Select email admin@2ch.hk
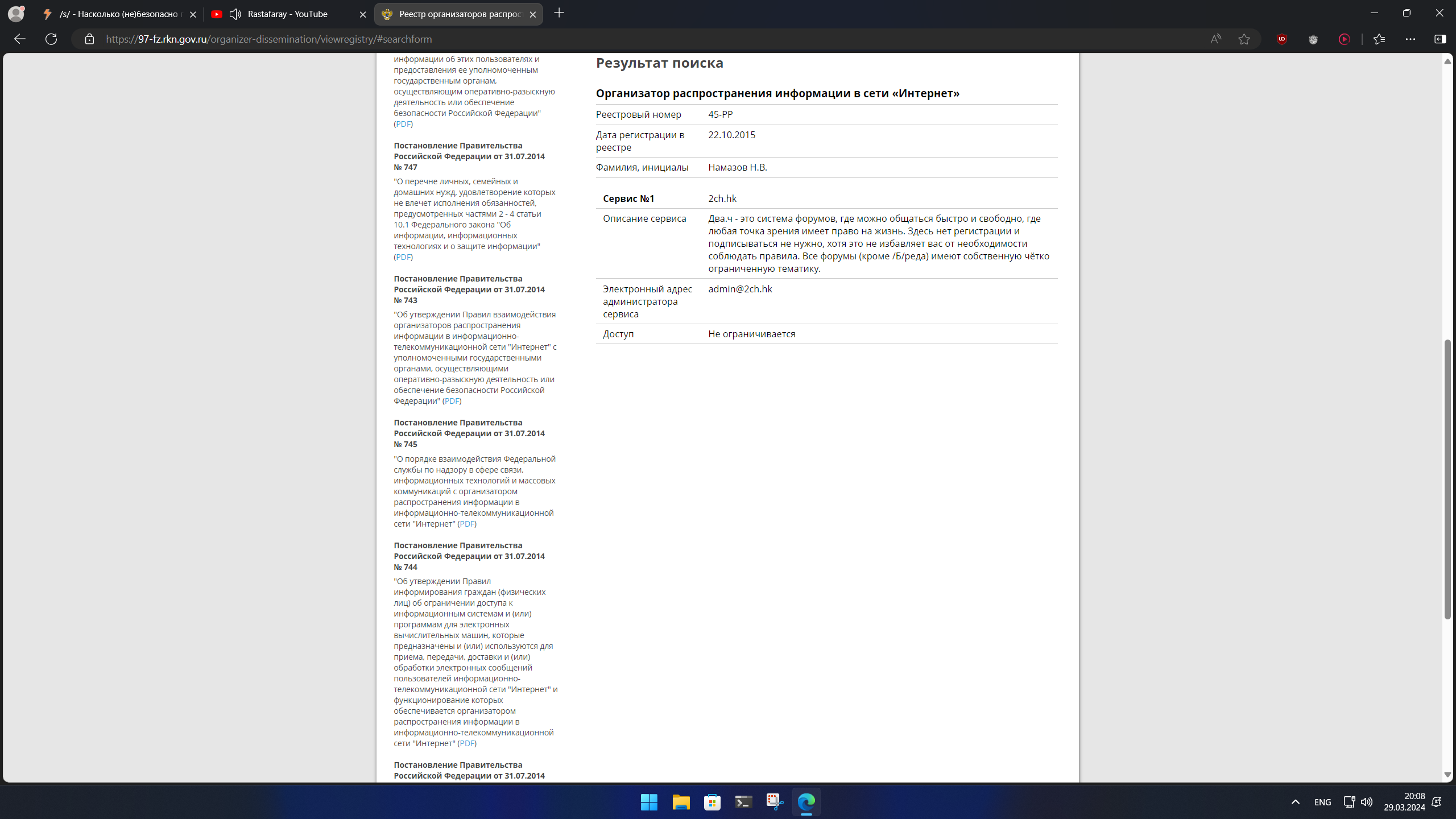This screenshot has width=1456, height=819. pos(740,289)
